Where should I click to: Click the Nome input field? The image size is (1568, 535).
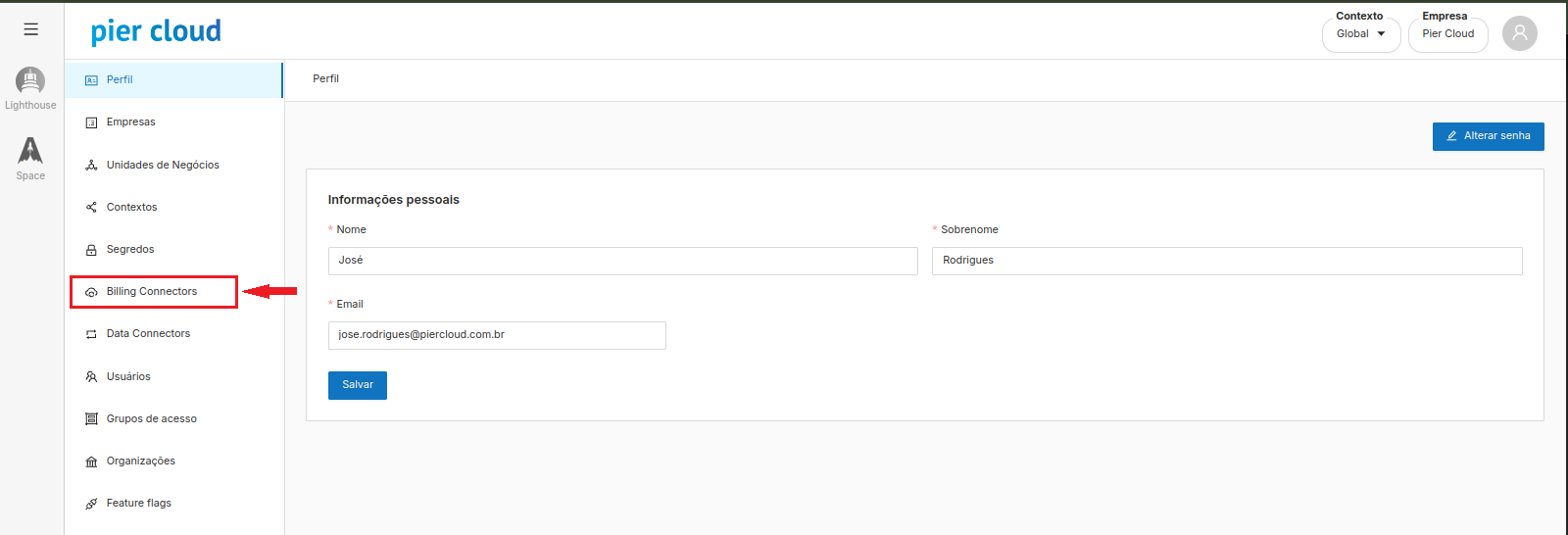pyautogui.click(x=622, y=261)
